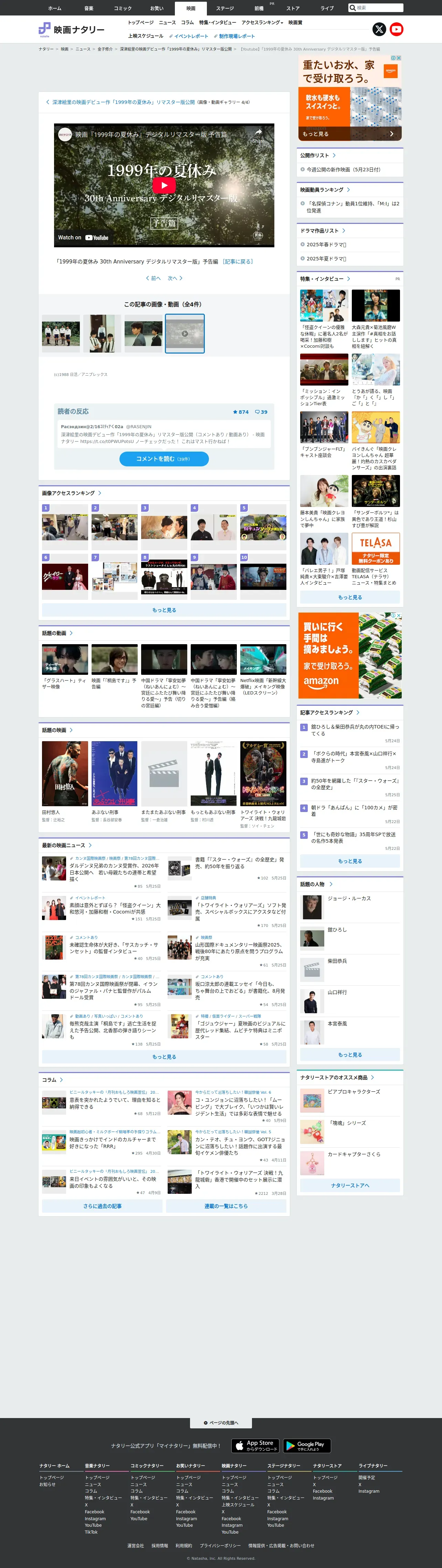
Task: Open the TELASA banner thumbnail
Action: [376, 549]
